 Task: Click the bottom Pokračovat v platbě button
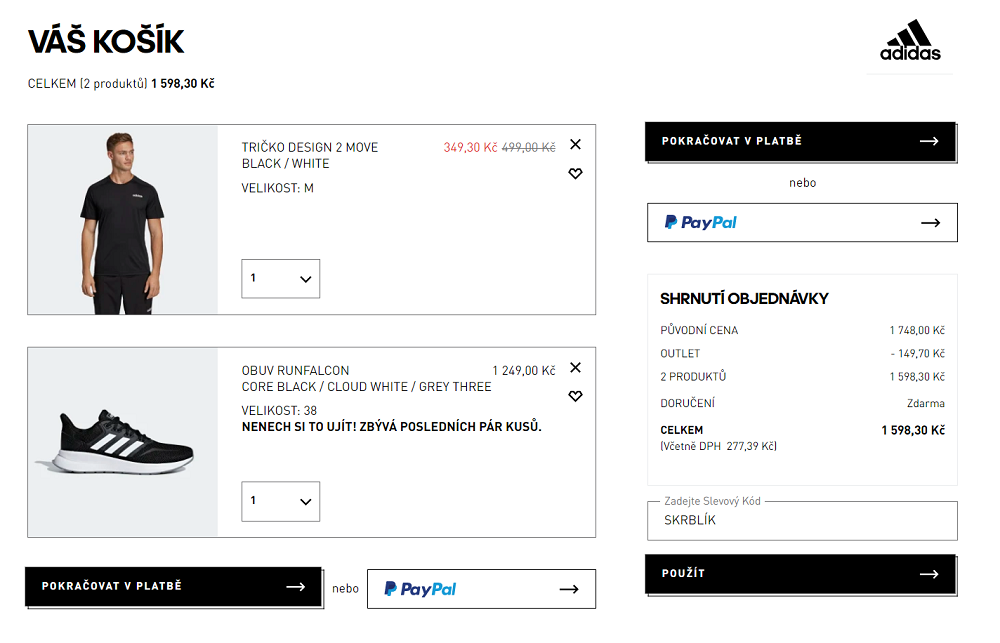pos(173,586)
